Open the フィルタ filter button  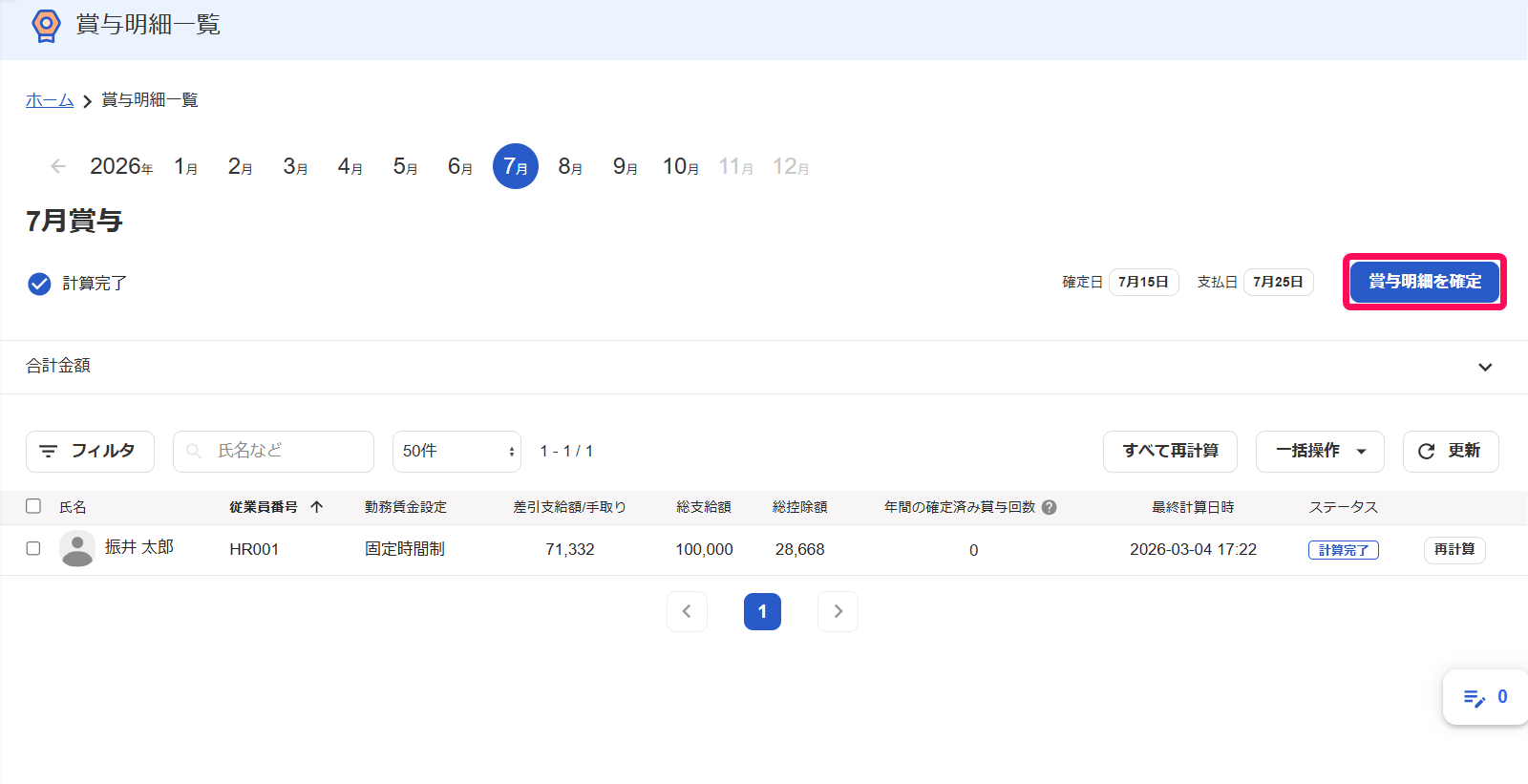click(x=90, y=452)
